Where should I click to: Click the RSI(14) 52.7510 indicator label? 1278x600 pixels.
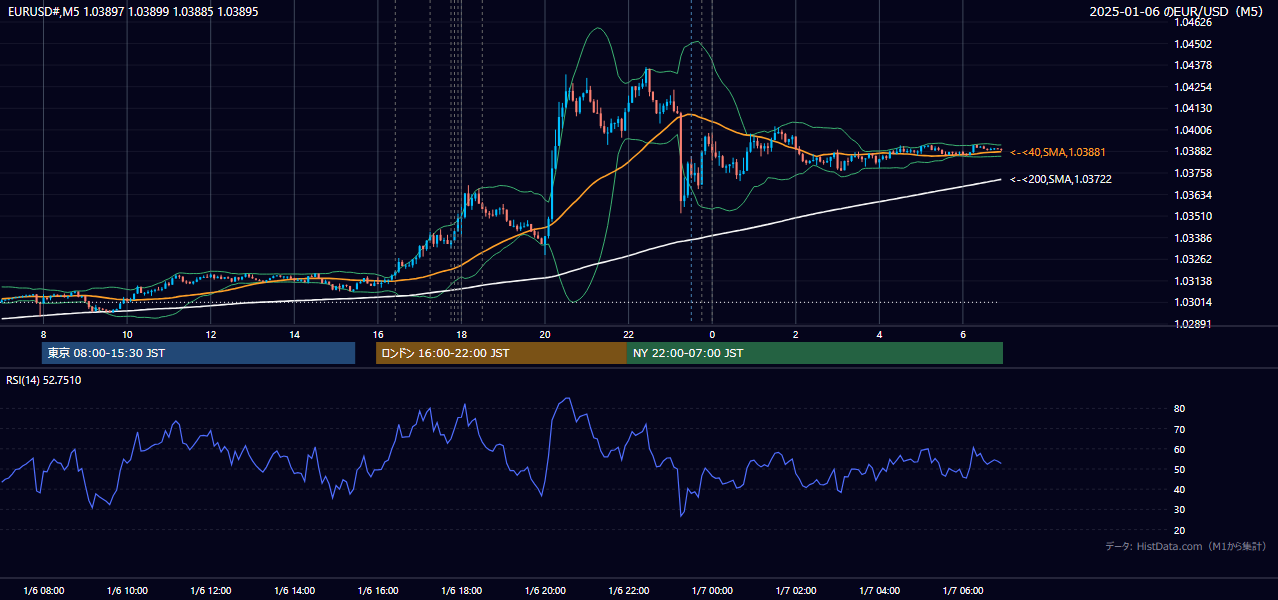point(44,380)
